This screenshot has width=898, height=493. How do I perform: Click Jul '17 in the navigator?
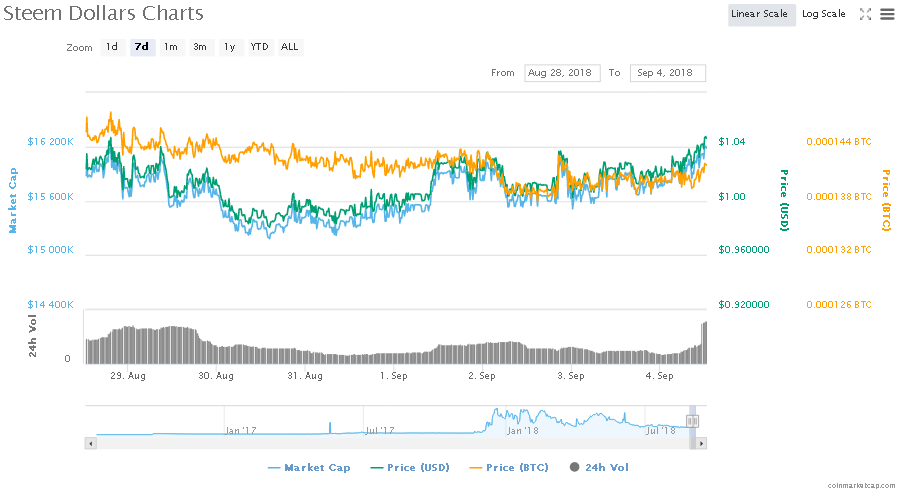(x=380, y=431)
